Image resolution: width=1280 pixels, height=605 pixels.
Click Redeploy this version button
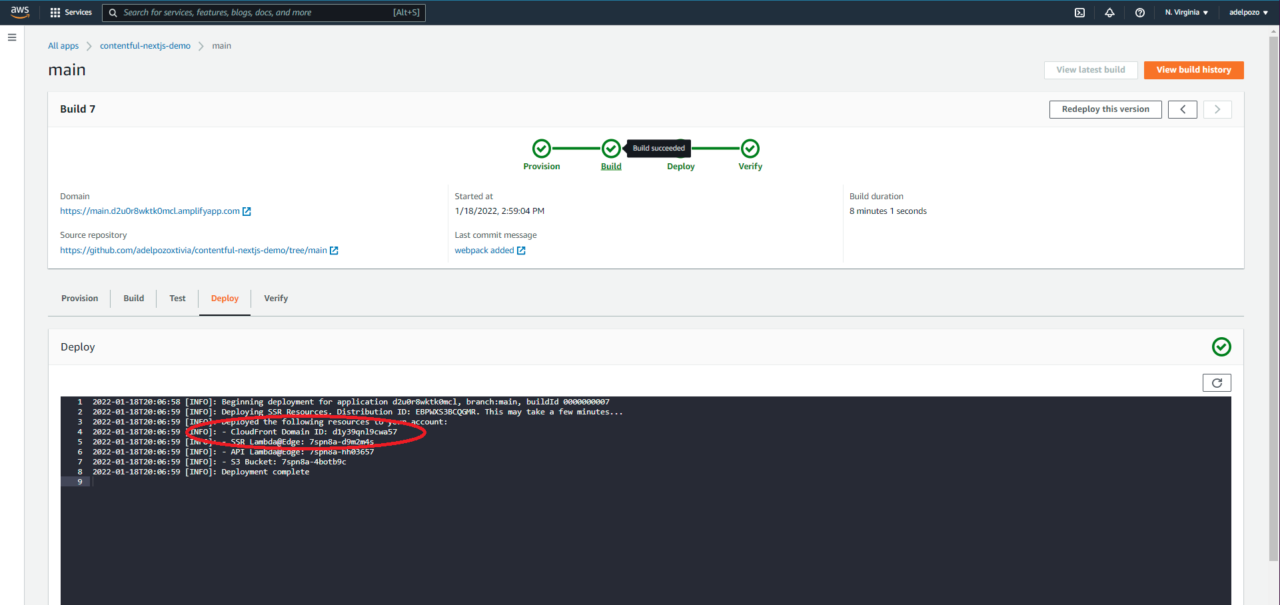[x=1105, y=109]
